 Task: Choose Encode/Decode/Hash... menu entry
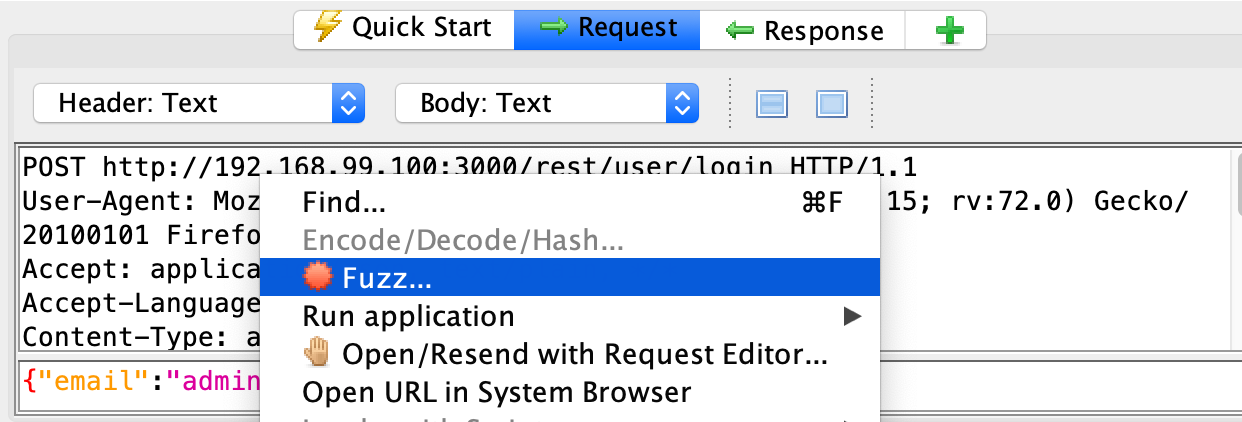570,240
